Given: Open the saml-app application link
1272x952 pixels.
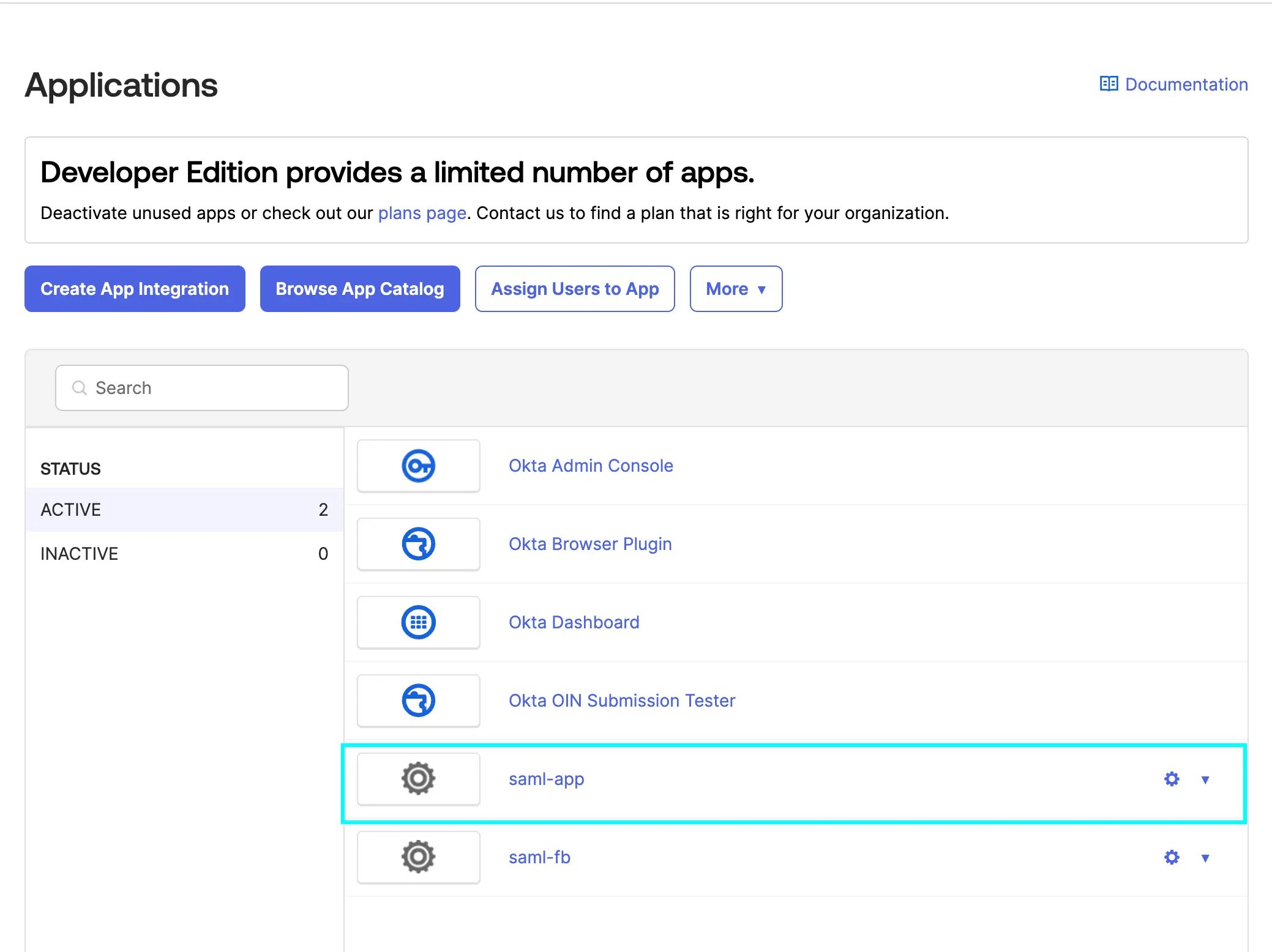Looking at the screenshot, I should point(547,779).
